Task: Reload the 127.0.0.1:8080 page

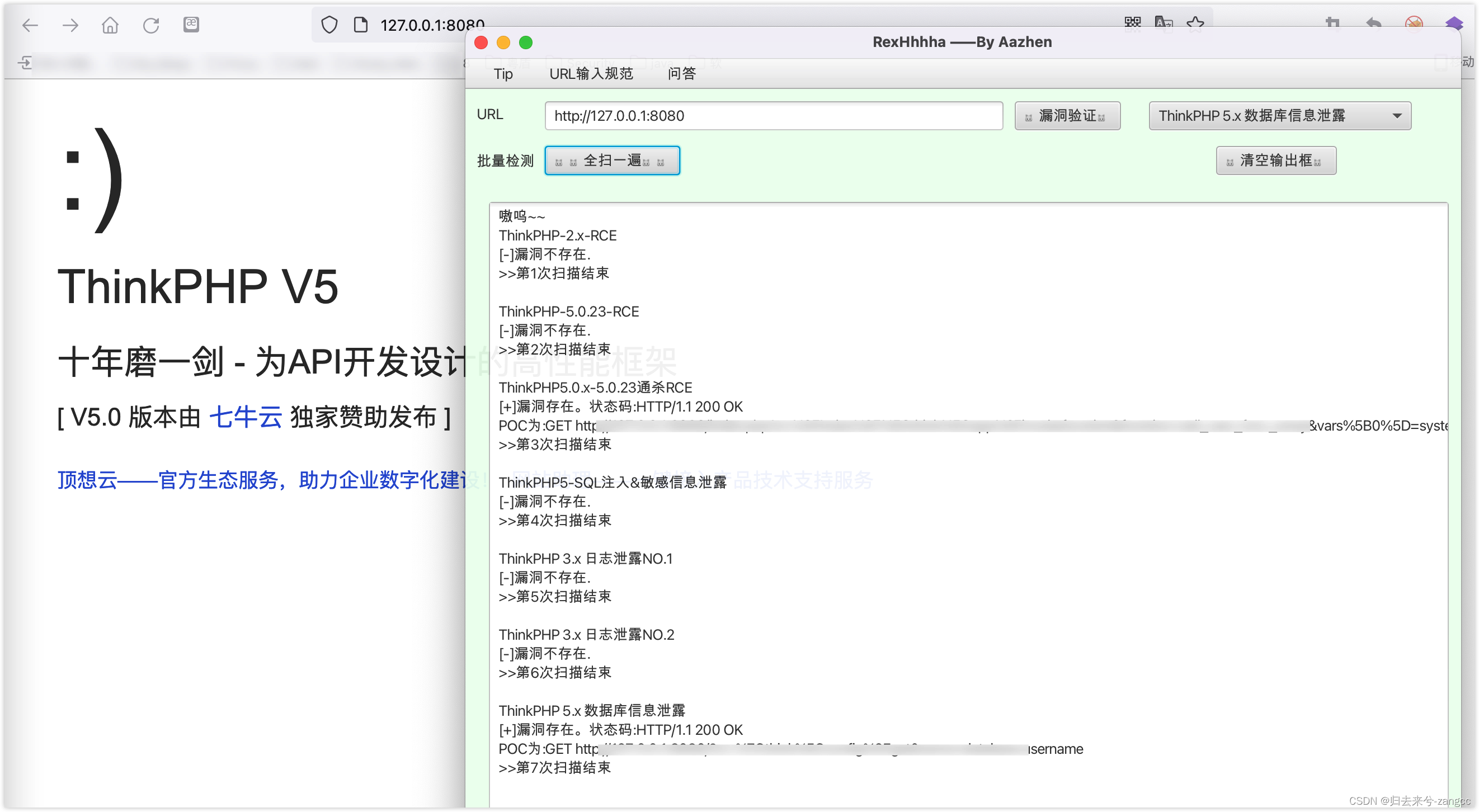Action: 151,25
